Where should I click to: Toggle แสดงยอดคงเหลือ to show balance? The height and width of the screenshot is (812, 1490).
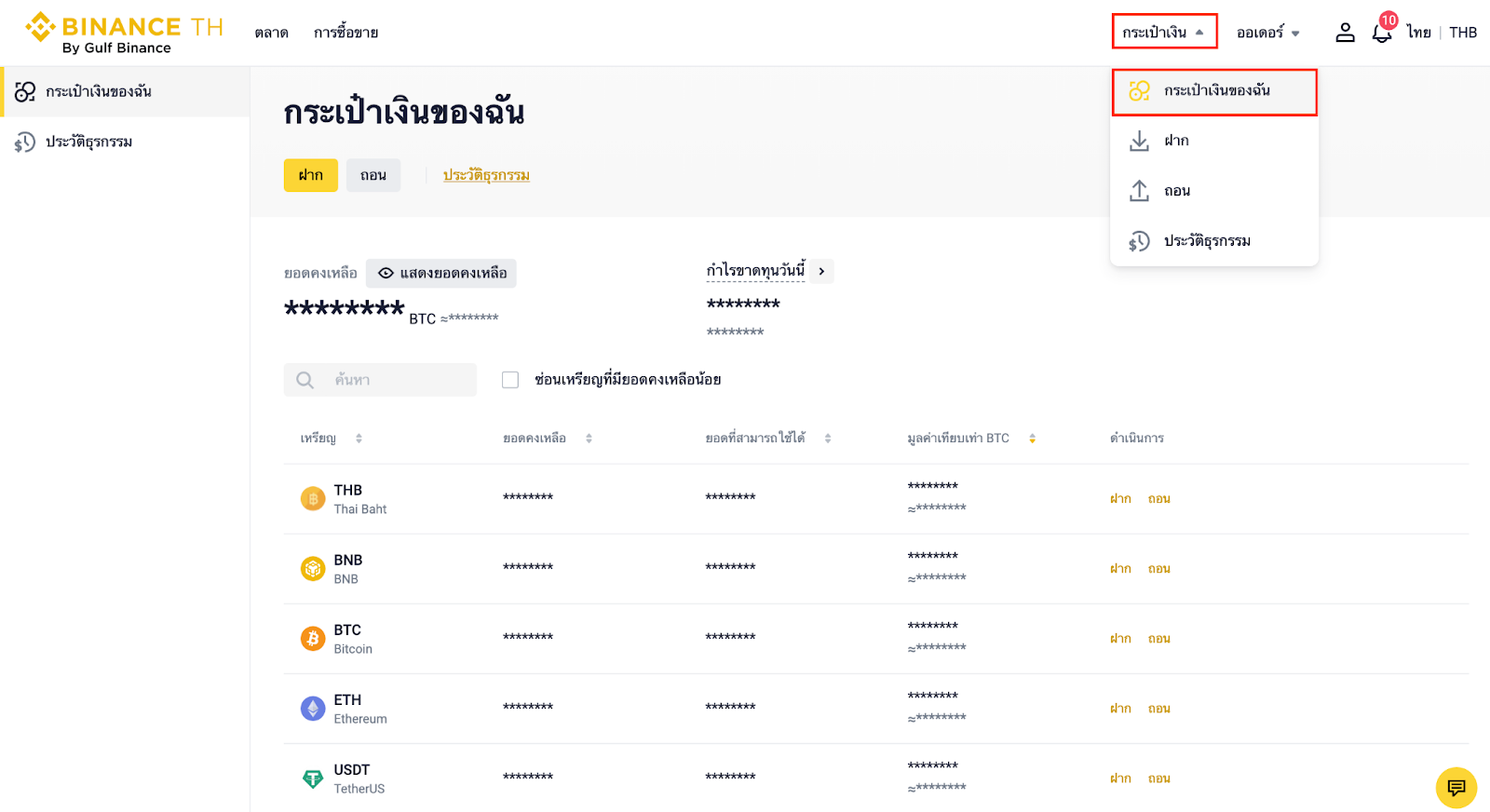pos(441,273)
